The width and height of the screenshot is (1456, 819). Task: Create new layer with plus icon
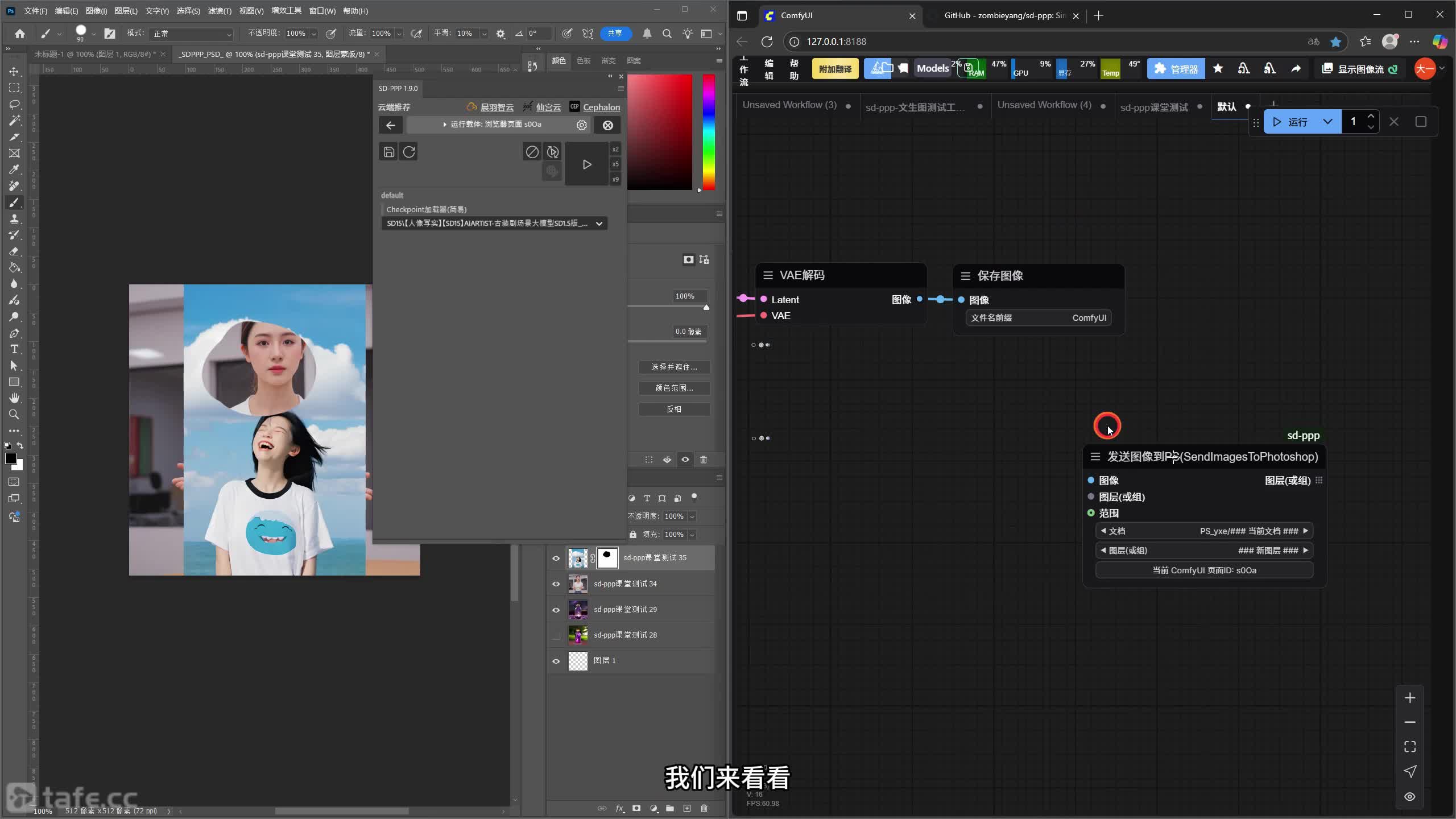pos(687,808)
